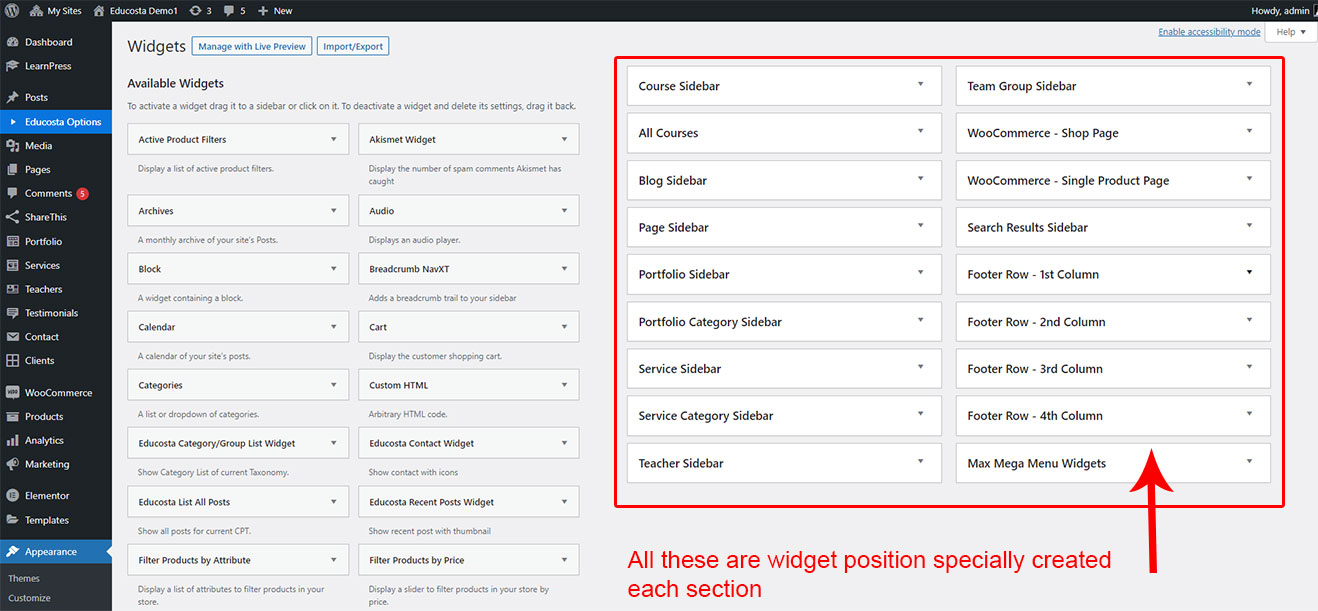
Task: Select Customize under Appearance menu
Action: [x=29, y=598]
